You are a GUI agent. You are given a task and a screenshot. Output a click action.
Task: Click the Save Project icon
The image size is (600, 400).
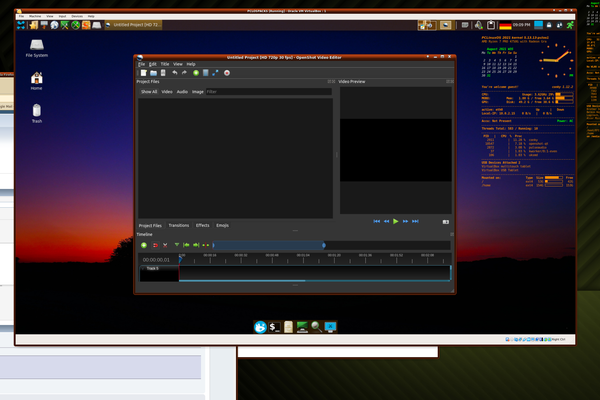[162, 73]
